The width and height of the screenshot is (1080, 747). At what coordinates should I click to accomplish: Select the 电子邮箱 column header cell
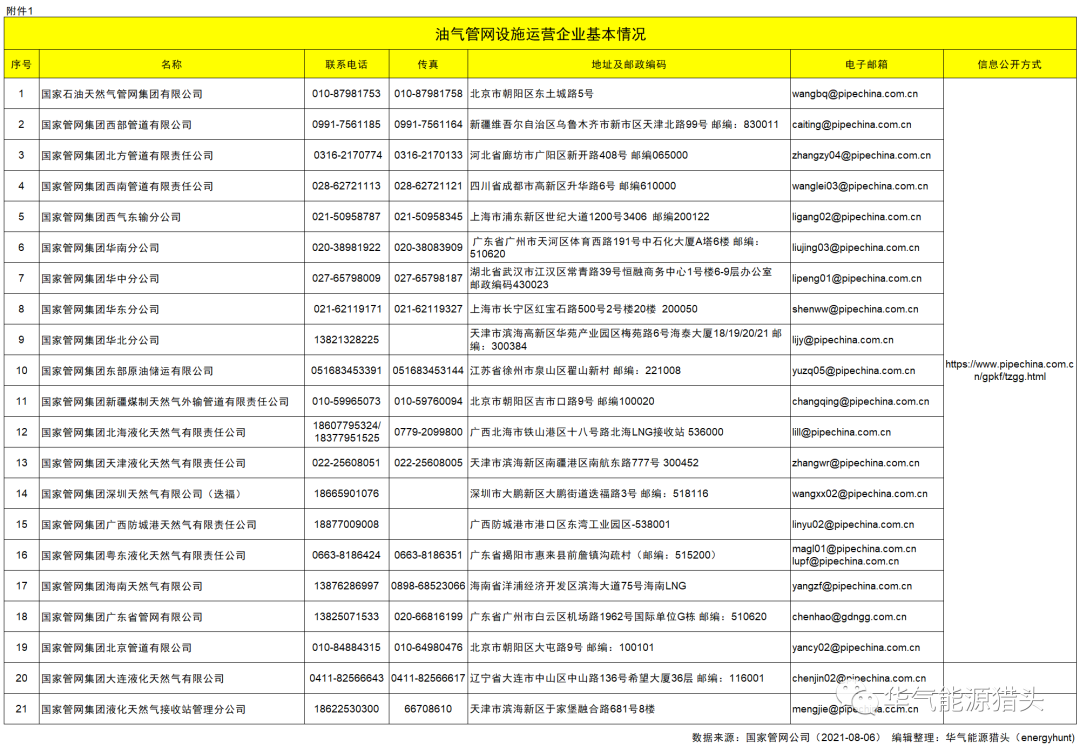click(x=866, y=63)
